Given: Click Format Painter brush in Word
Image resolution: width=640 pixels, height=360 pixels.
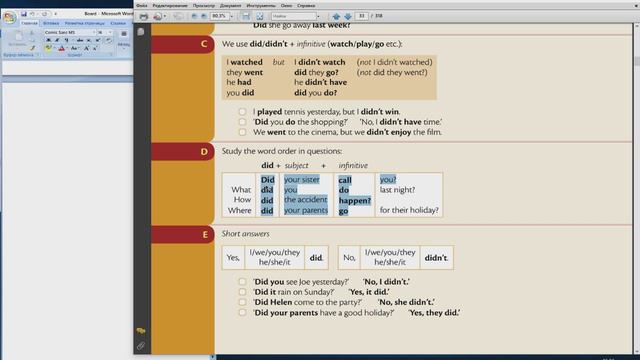Looking at the screenshot, I should [33, 48].
